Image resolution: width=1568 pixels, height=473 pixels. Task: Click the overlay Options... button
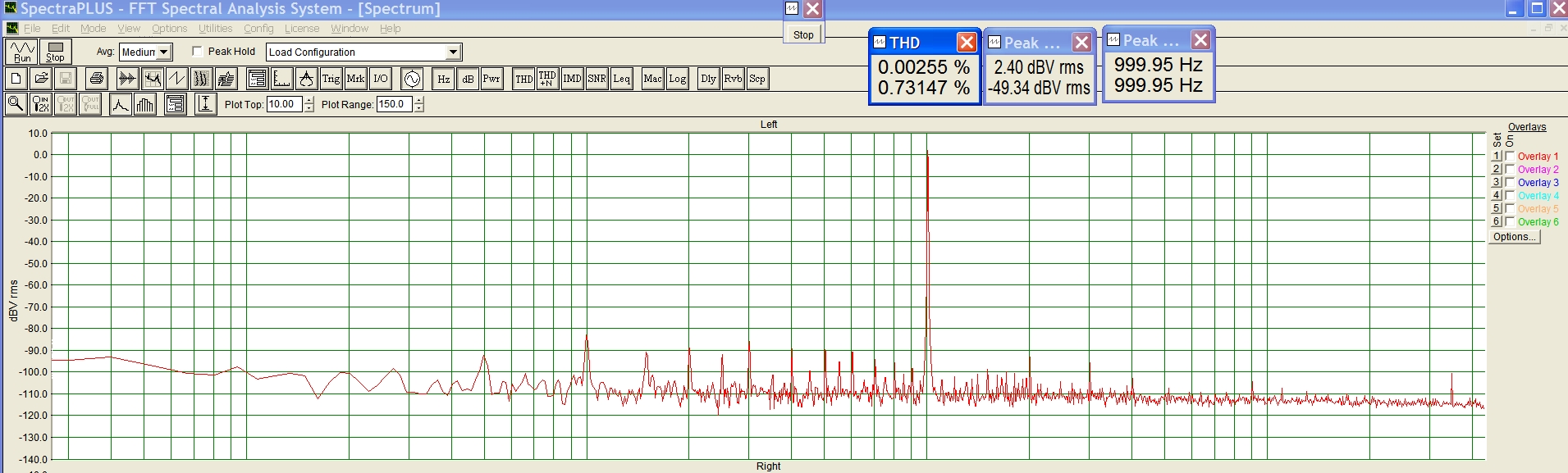1514,236
